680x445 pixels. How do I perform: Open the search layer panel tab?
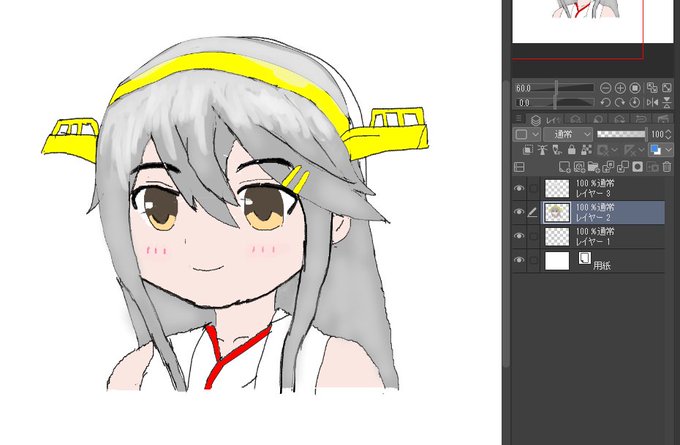coord(598,119)
